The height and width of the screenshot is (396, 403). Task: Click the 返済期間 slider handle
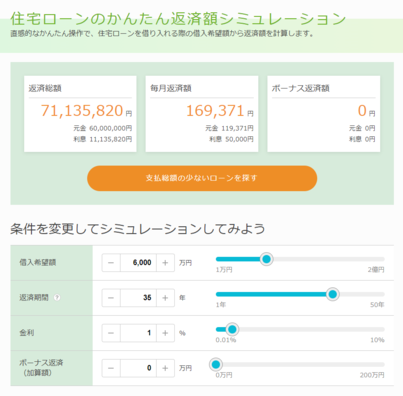tap(332, 294)
